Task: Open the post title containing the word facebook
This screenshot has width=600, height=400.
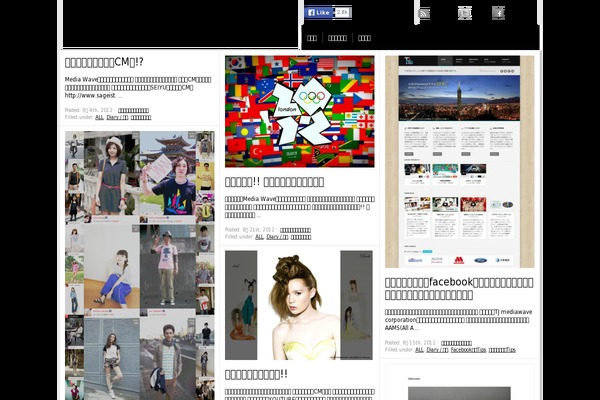Action: point(459,288)
